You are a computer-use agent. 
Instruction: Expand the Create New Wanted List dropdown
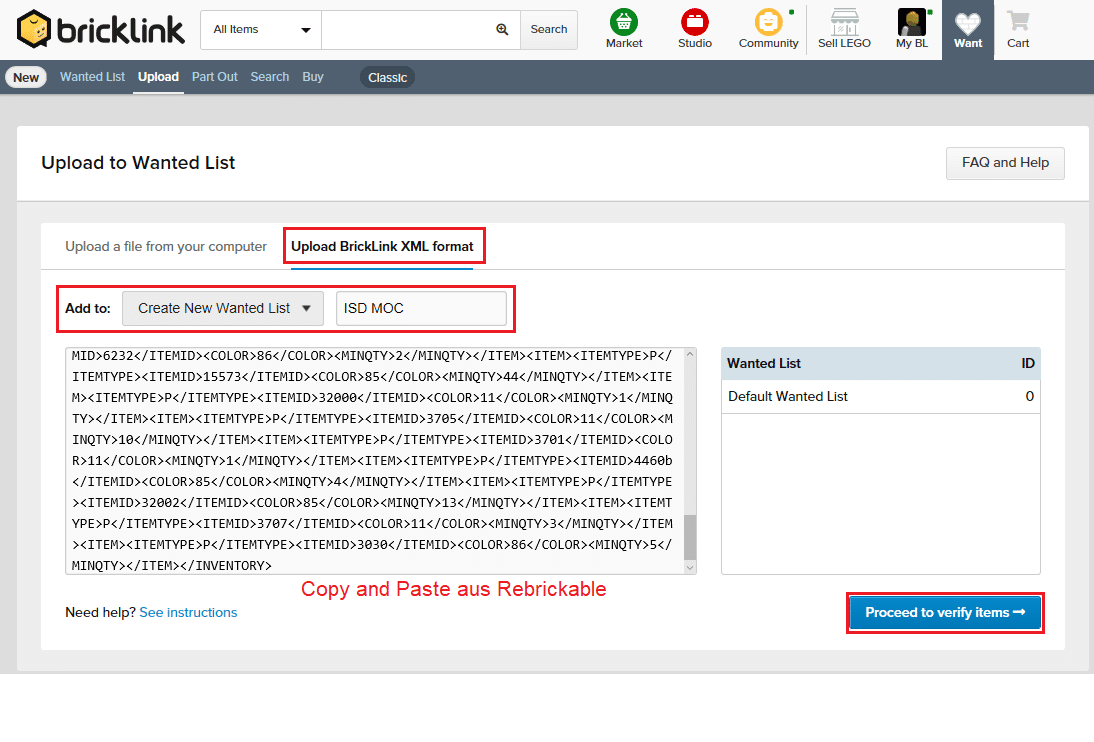click(223, 309)
